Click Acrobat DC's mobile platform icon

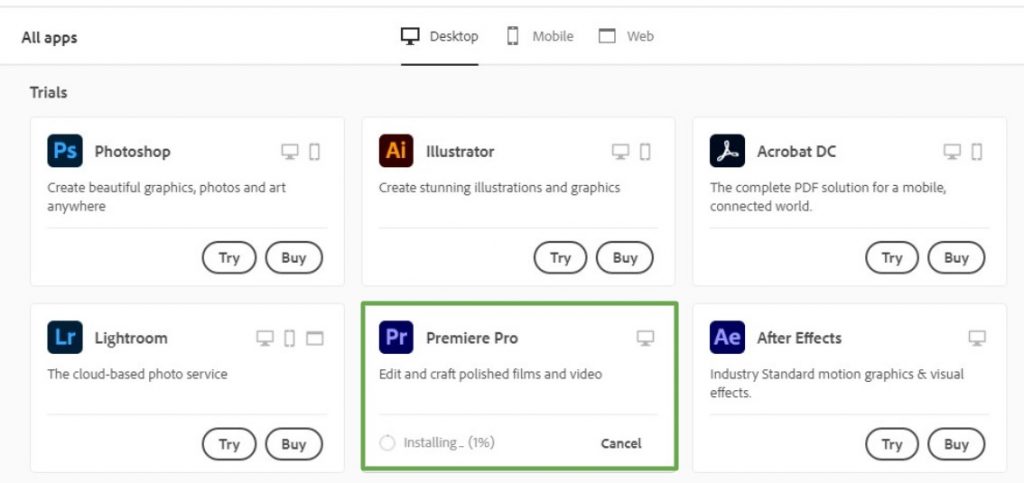tap(977, 152)
